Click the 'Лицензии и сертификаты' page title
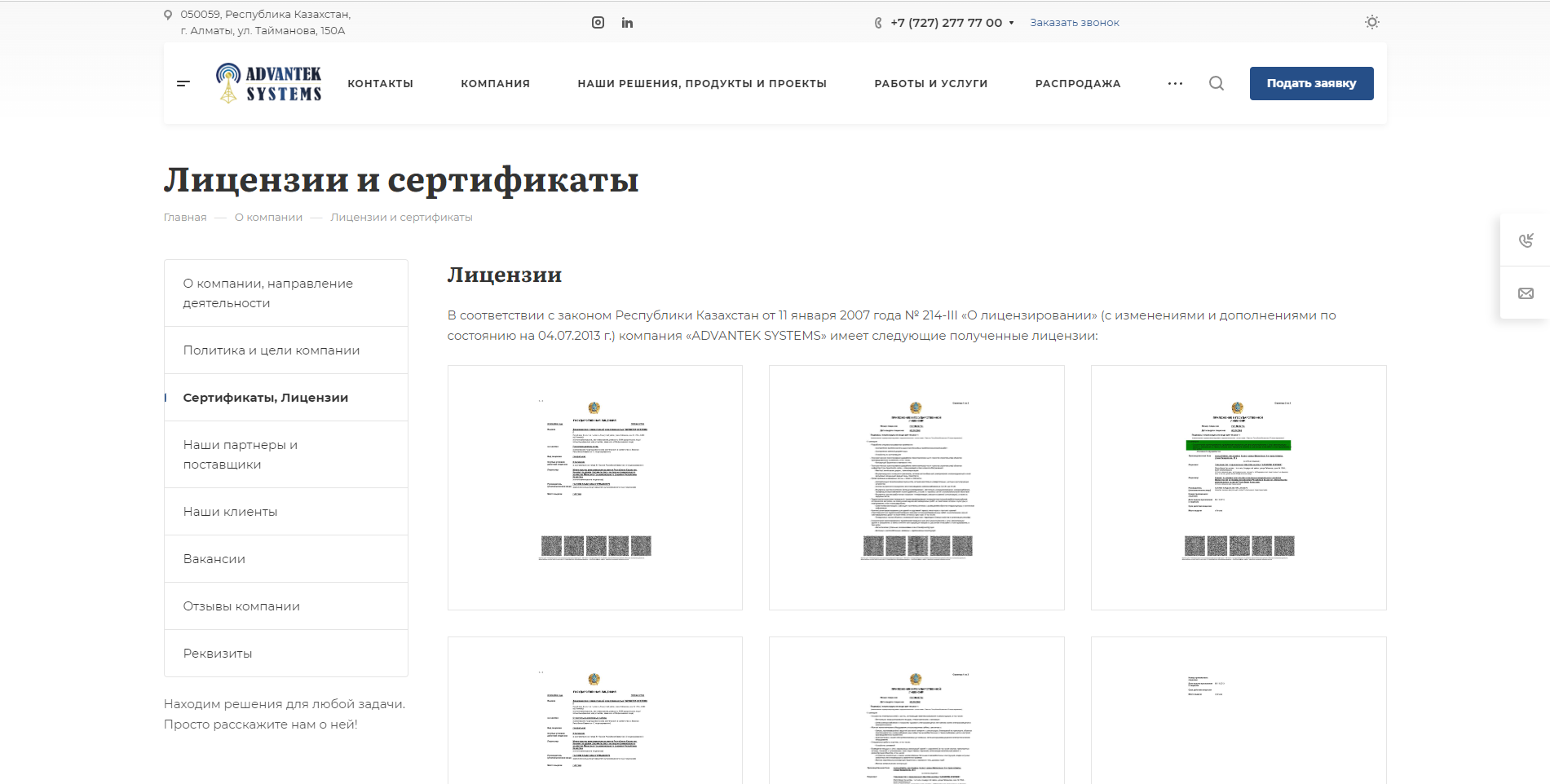This screenshot has width=1550, height=784. coord(401,180)
